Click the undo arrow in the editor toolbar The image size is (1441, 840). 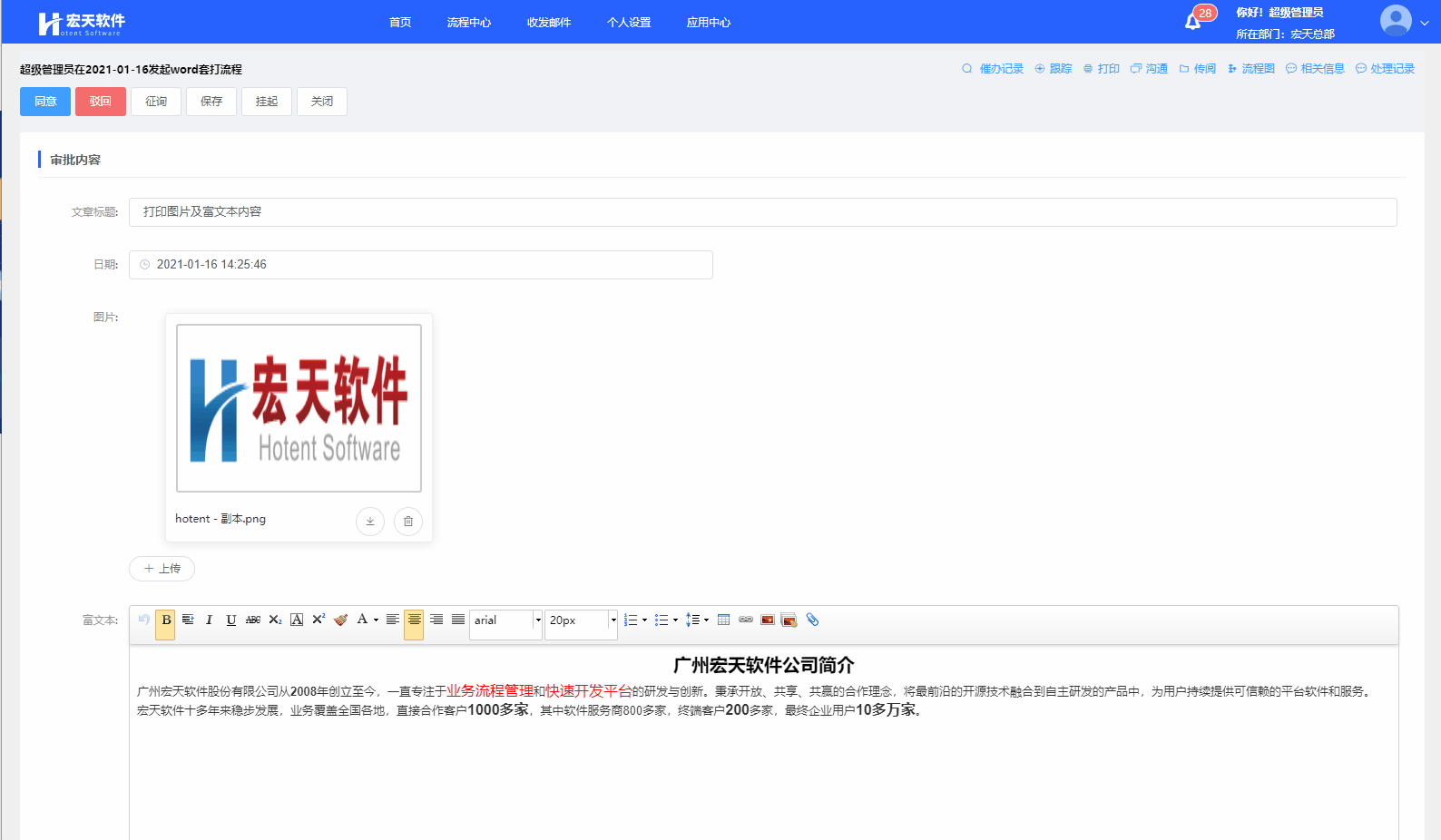pyautogui.click(x=144, y=620)
